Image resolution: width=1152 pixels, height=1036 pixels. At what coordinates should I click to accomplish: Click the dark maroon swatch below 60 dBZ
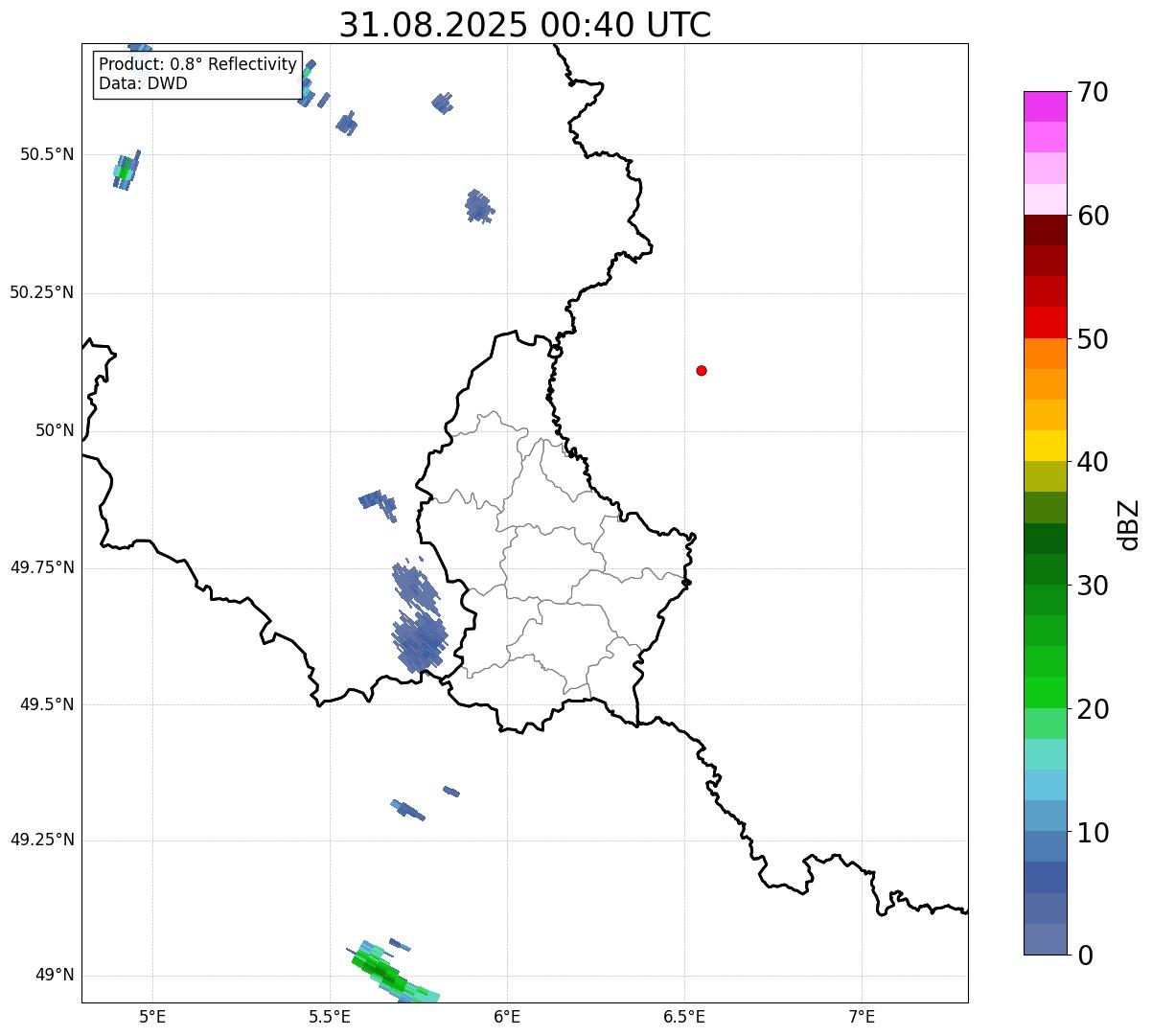point(1046,230)
